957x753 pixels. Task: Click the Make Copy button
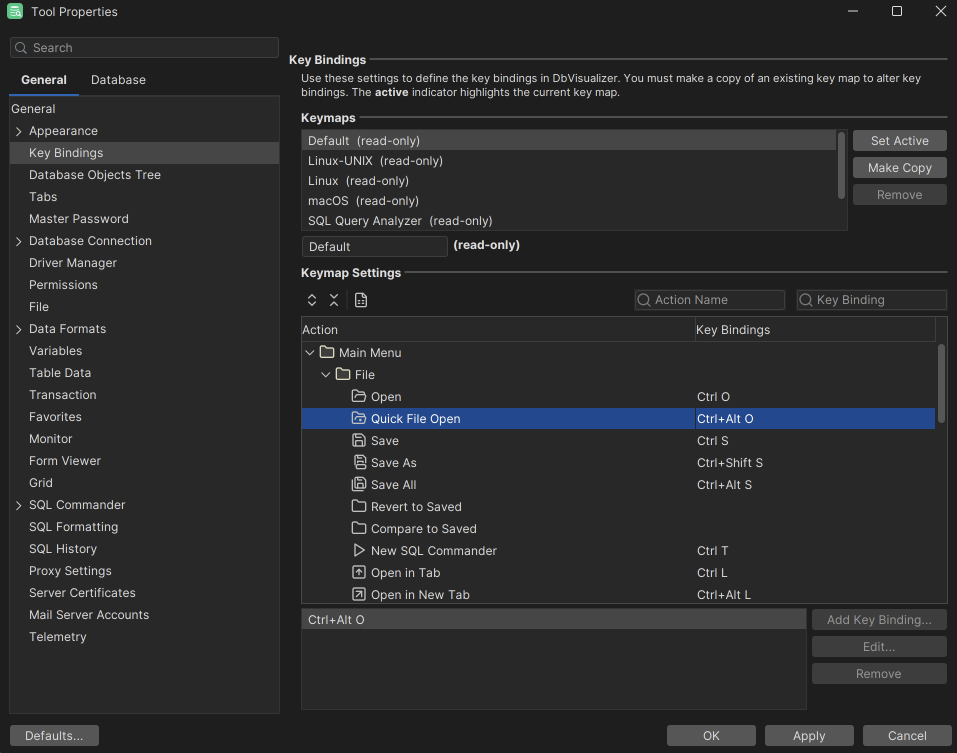(x=898, y=167)
